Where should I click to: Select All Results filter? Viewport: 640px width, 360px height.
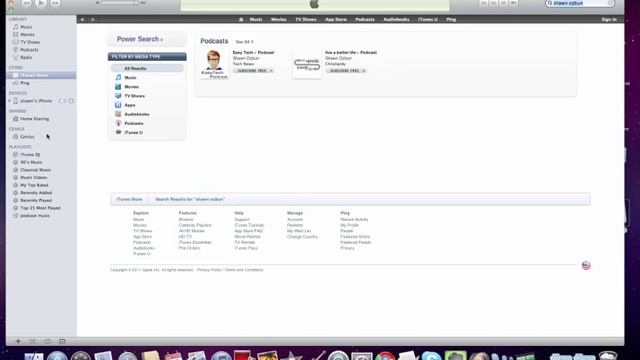(147, 69)
